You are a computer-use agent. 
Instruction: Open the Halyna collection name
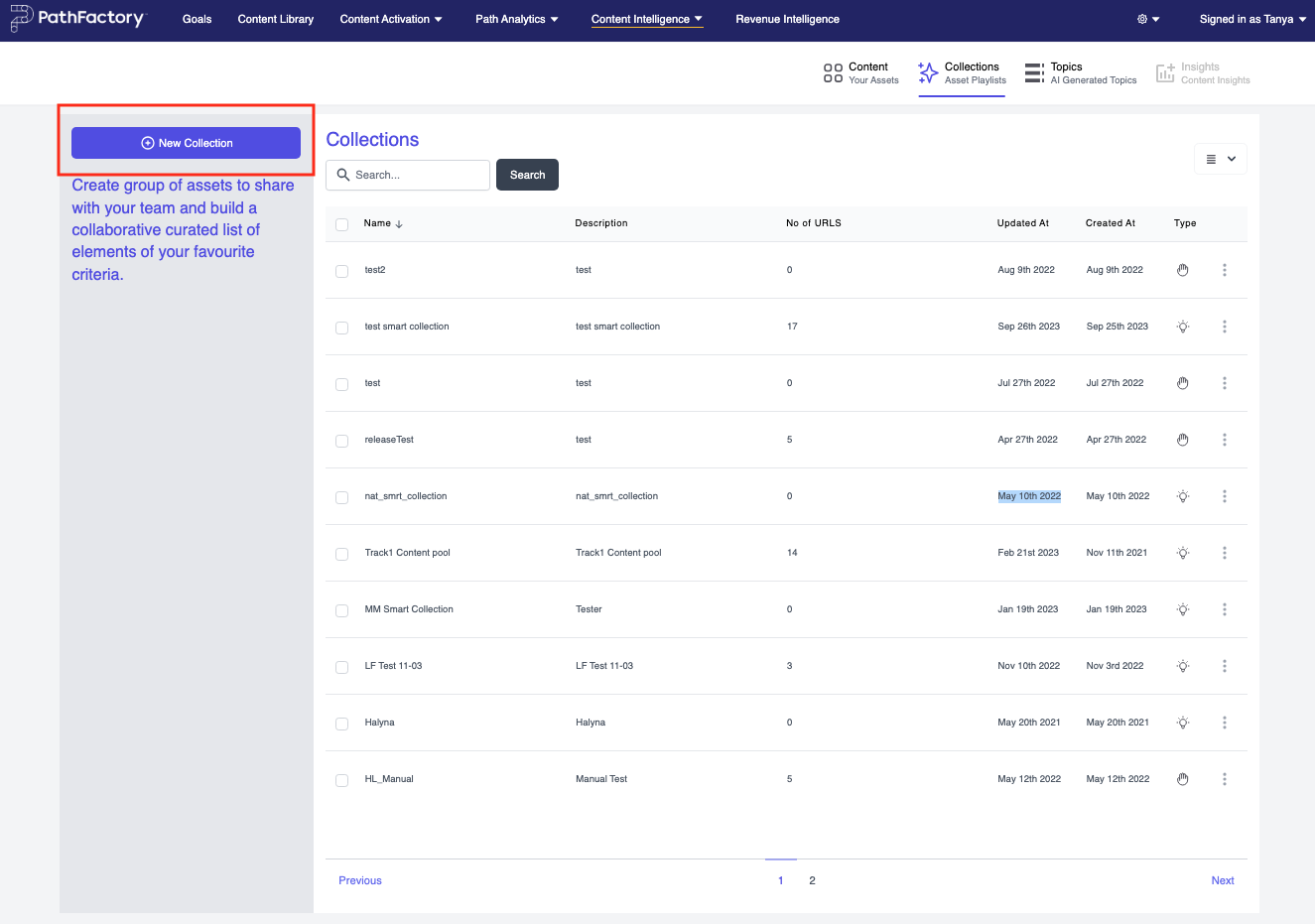(x=379, y=723)
